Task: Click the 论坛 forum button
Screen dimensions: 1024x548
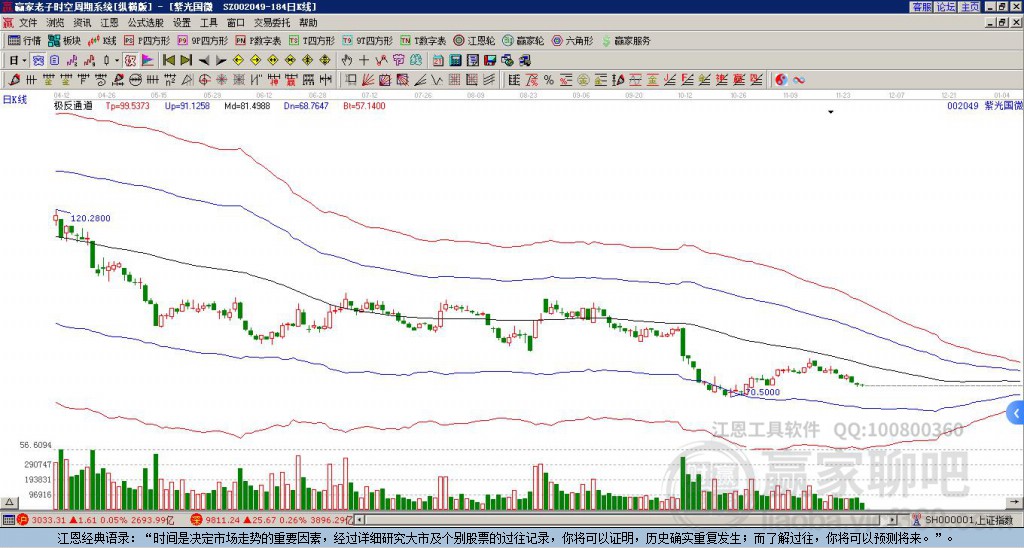Action: [945, 7]
